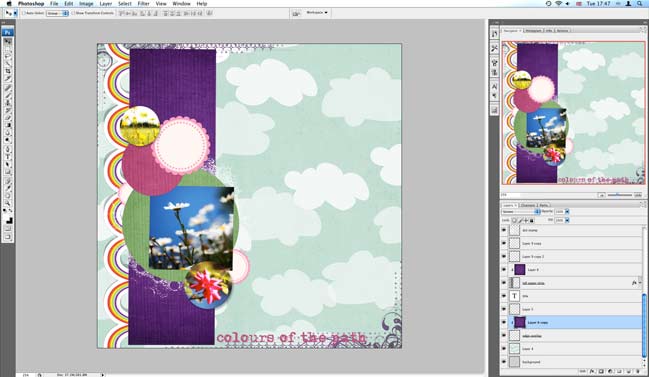Open the Layer menu
The height and width of the screenshot is (377, 649).
(x=106, y=4)
